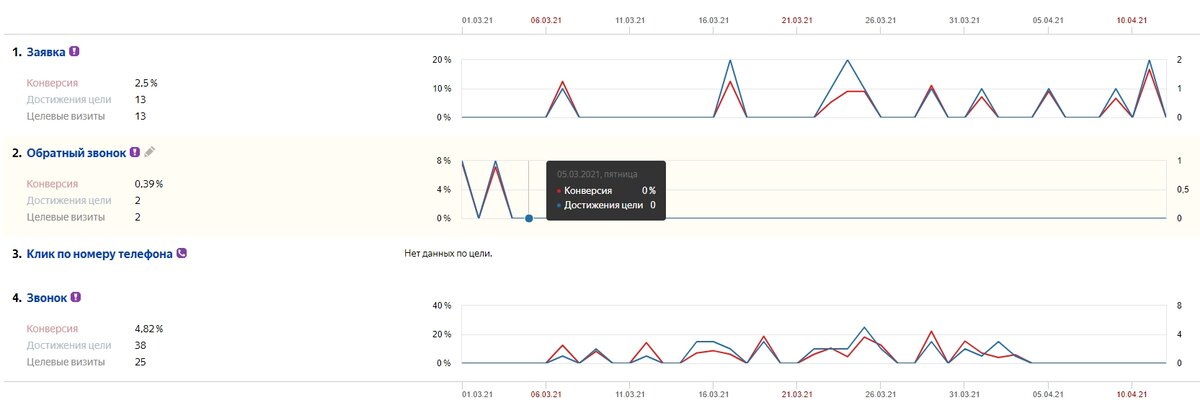Open the Обратный звонок goal link
Screen dimensions: 1200x413
tap(76, 153)
